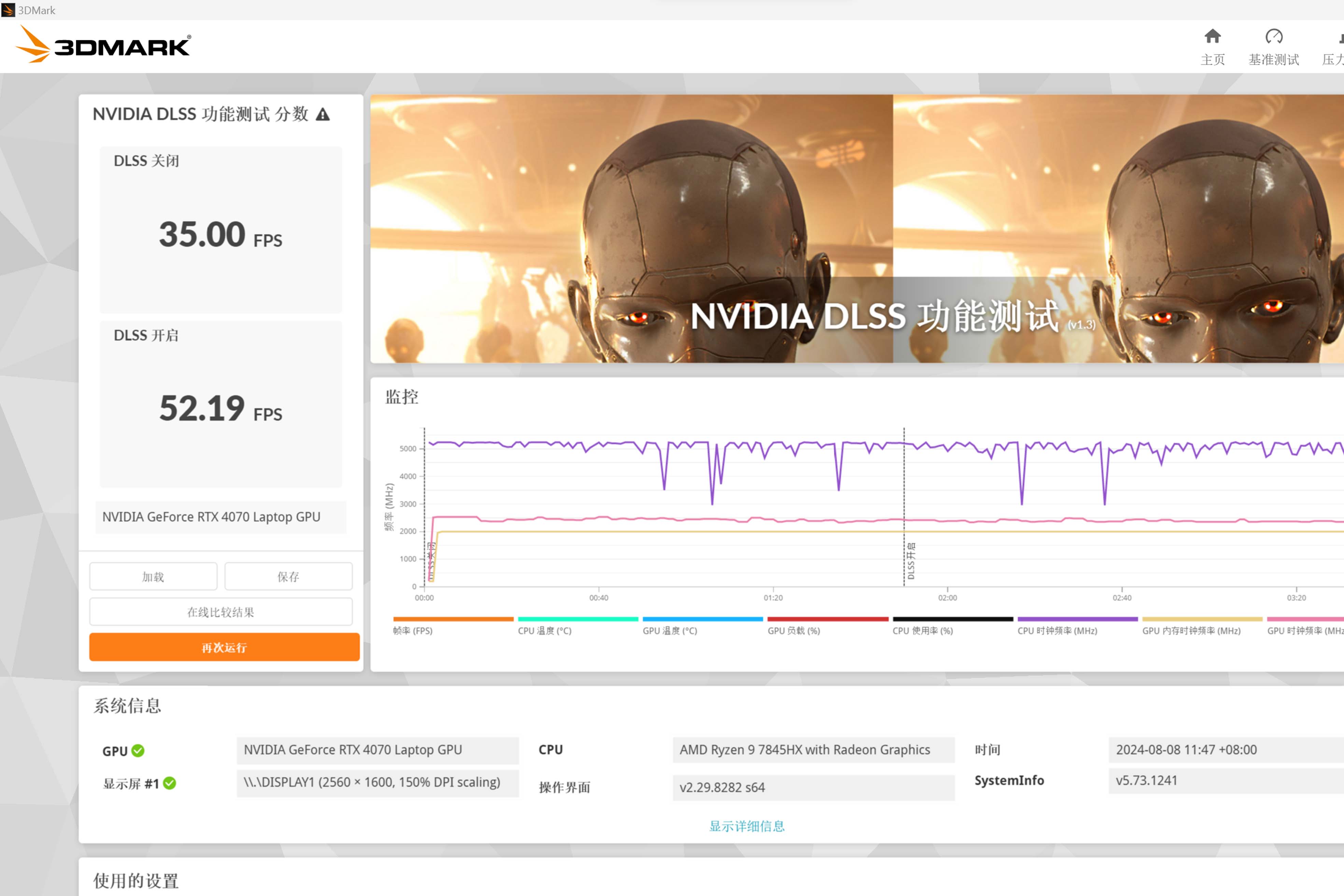Toggle the yellow GPU 内存时钟频率 legend swatch
1344x896 pixels.
1202,619
